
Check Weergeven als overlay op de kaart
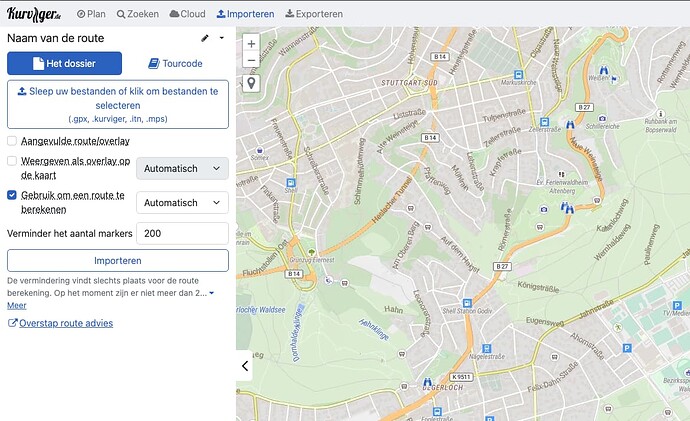coord(12,161)
